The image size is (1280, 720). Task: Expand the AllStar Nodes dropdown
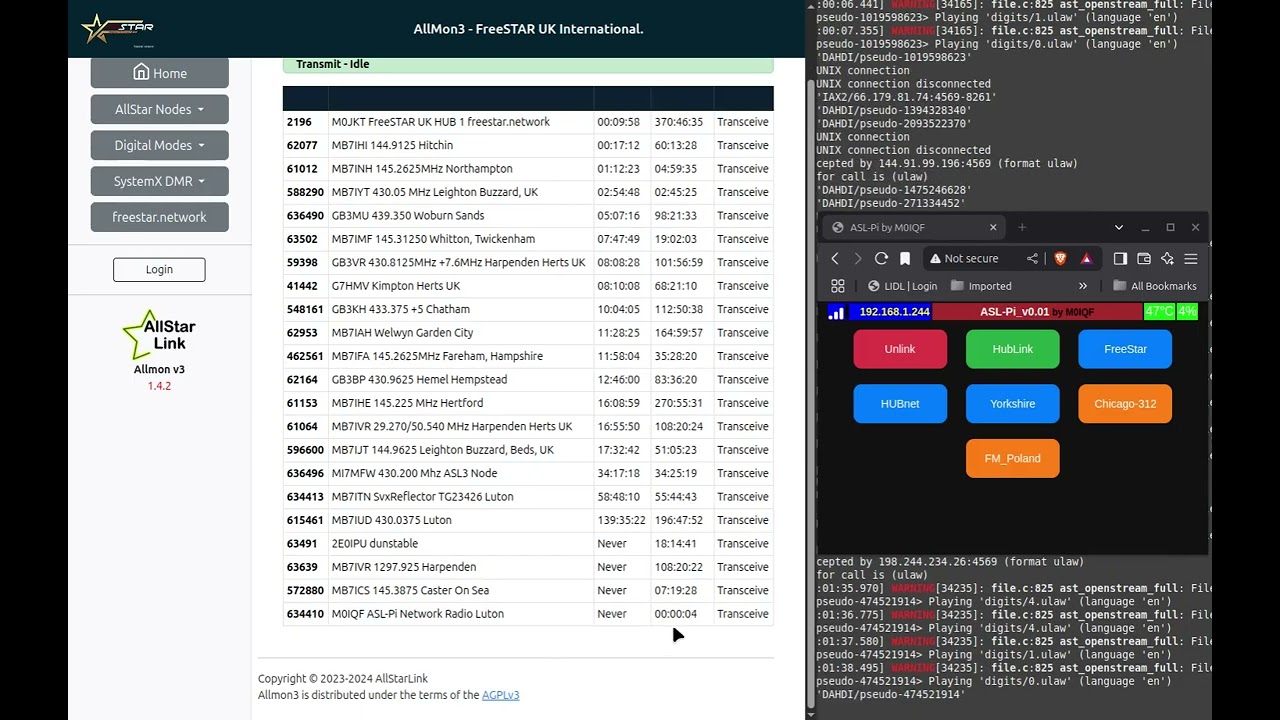point(159,109)
